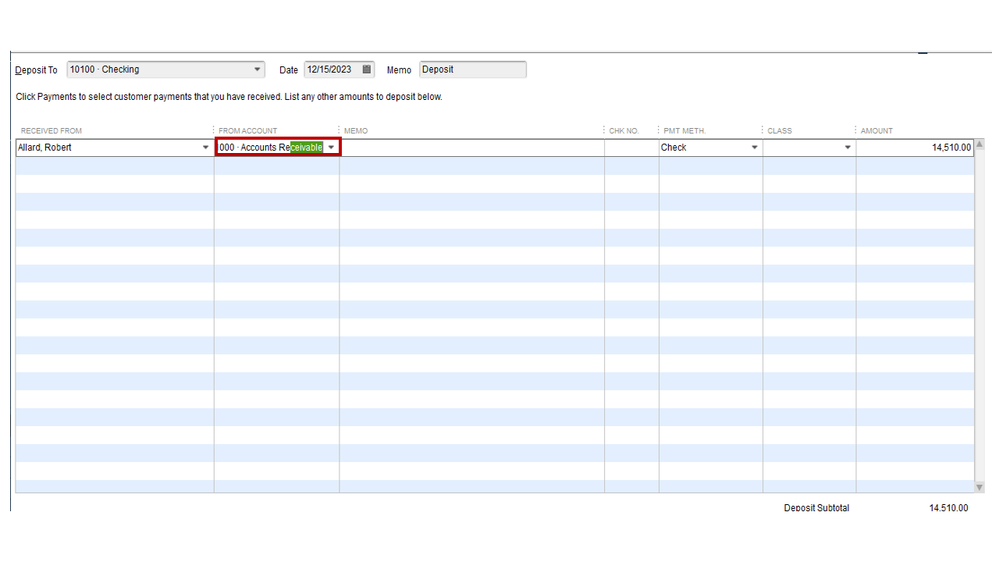The height and width of the screenshot is (562, 999).
Task: Expand the Received From dropdown for Allard, Robert
Action: click(x=205, y=147)
